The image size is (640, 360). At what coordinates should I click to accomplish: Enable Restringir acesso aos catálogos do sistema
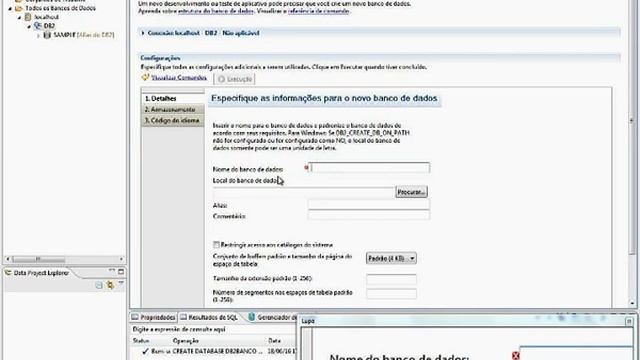[x=216, y=245]
